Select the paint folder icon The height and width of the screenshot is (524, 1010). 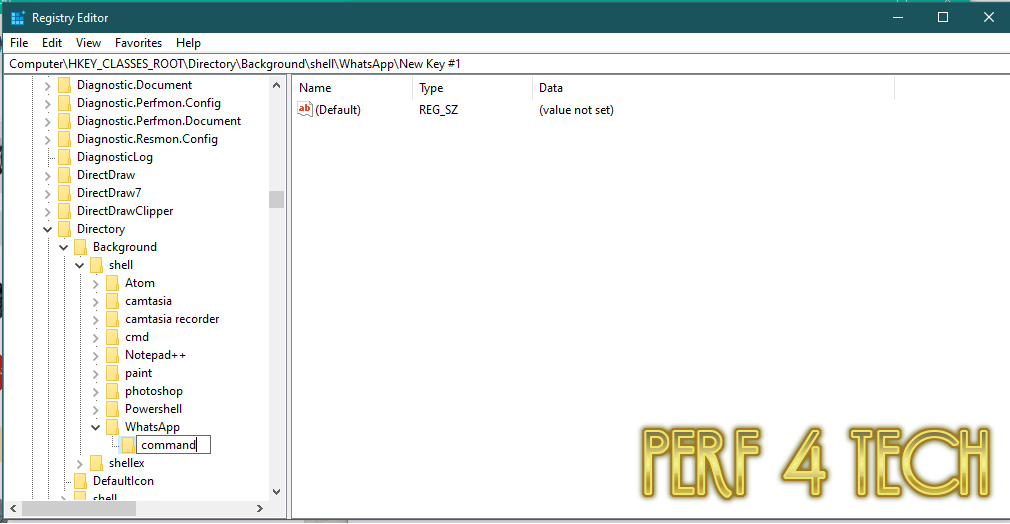(x=112, y=374)
